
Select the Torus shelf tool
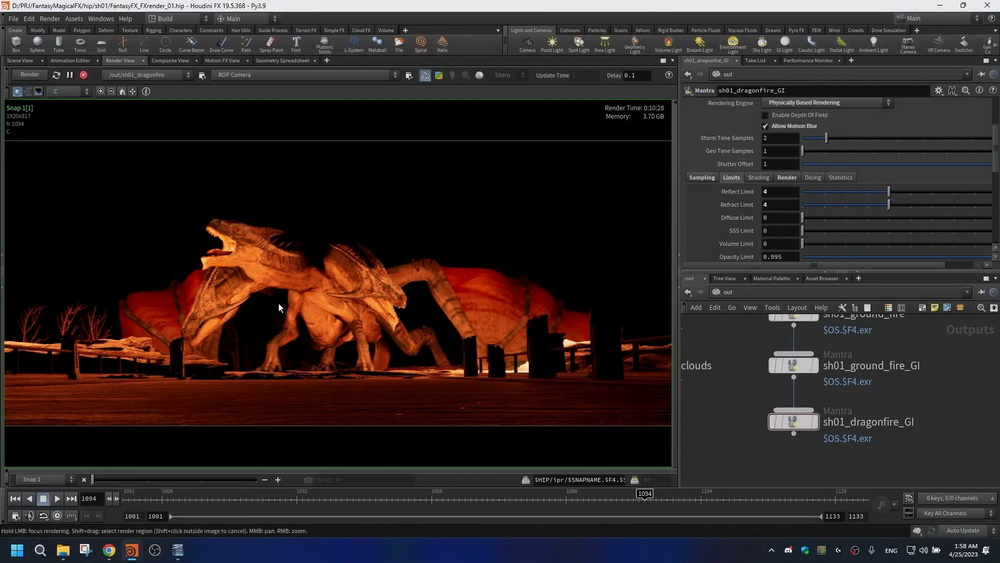[80, 43]
